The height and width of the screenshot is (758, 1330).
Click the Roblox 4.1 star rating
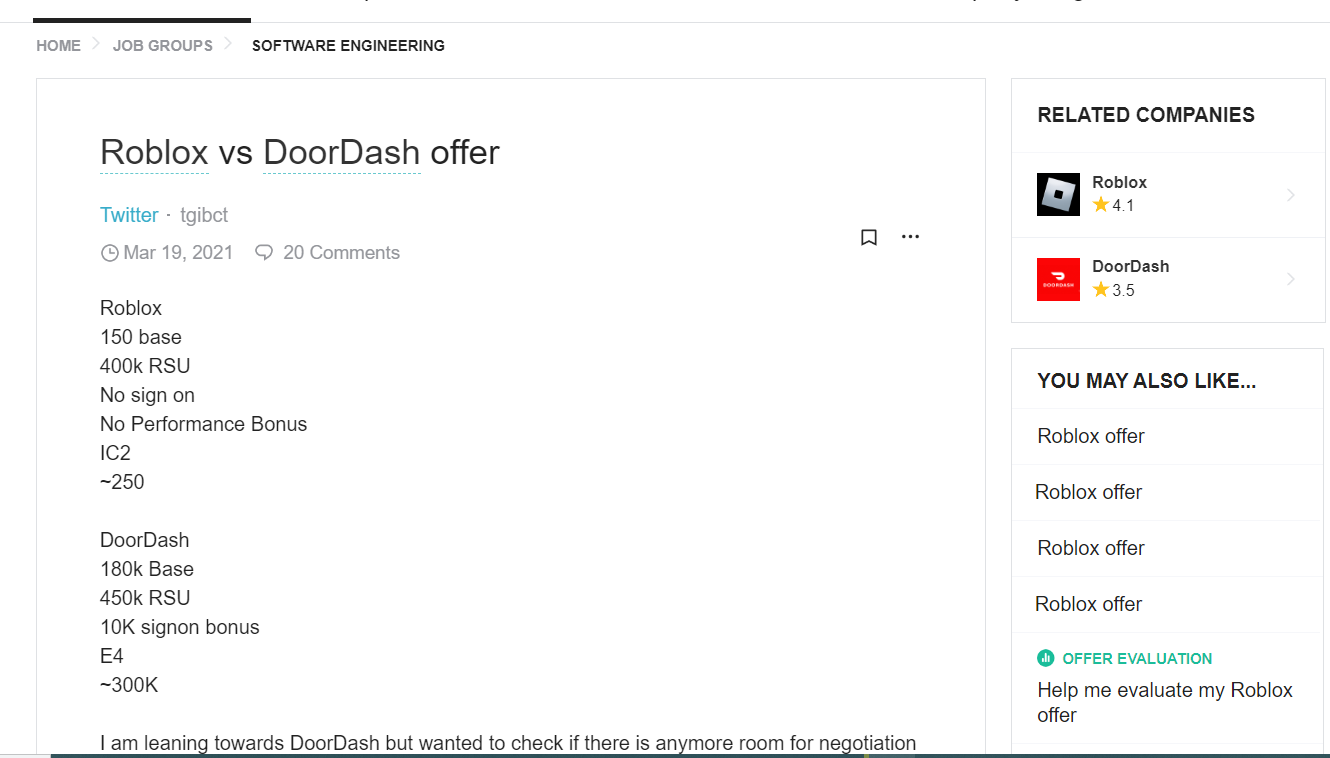[x=1113, y=205]
